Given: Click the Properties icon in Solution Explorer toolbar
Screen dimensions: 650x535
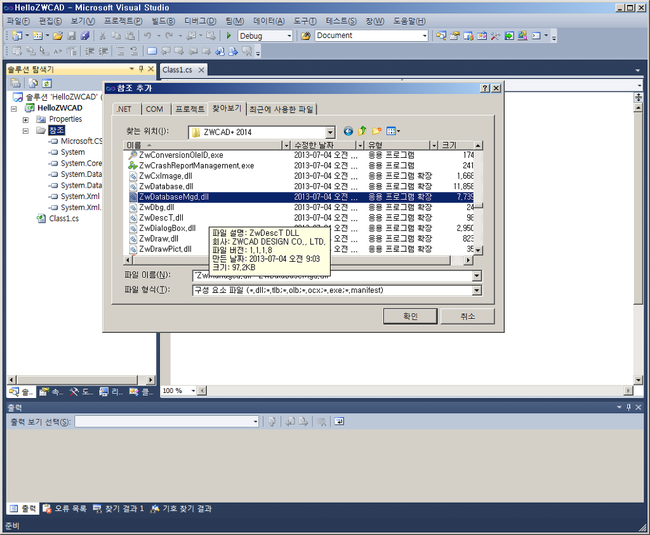Looking at the screenshot, I should pyautogui.click(x=15, y=83).
